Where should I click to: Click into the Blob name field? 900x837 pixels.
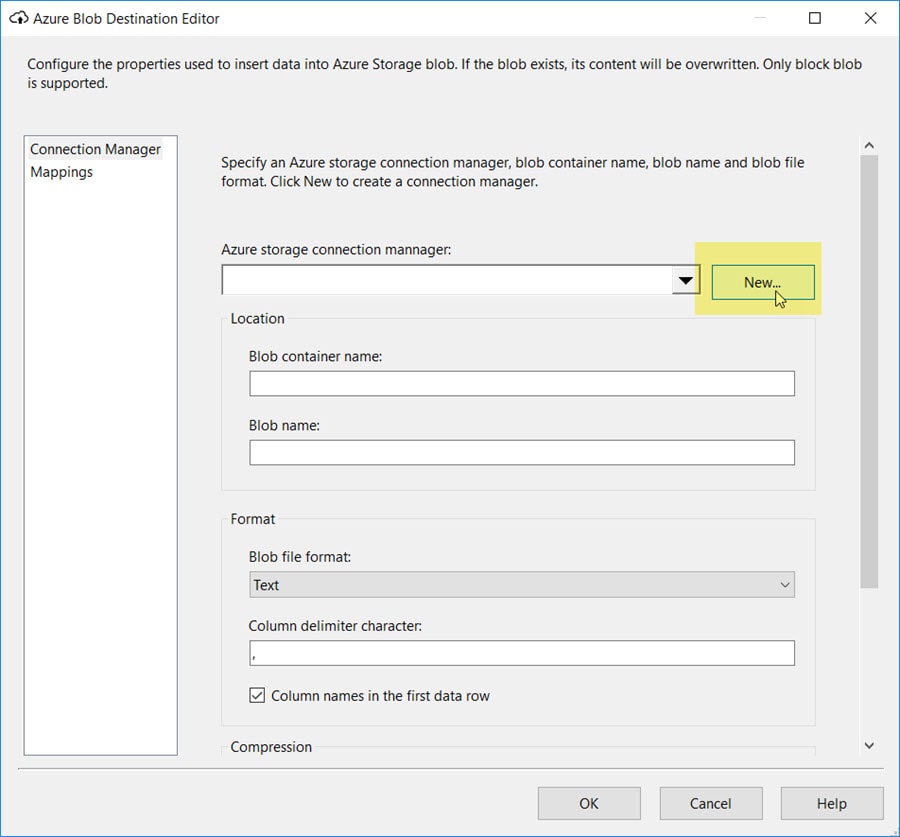(x=521, y=452)
